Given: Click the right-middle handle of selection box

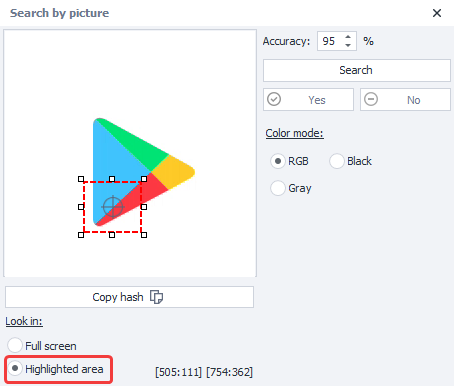Looking at the screenshot, I should (144, 207).
